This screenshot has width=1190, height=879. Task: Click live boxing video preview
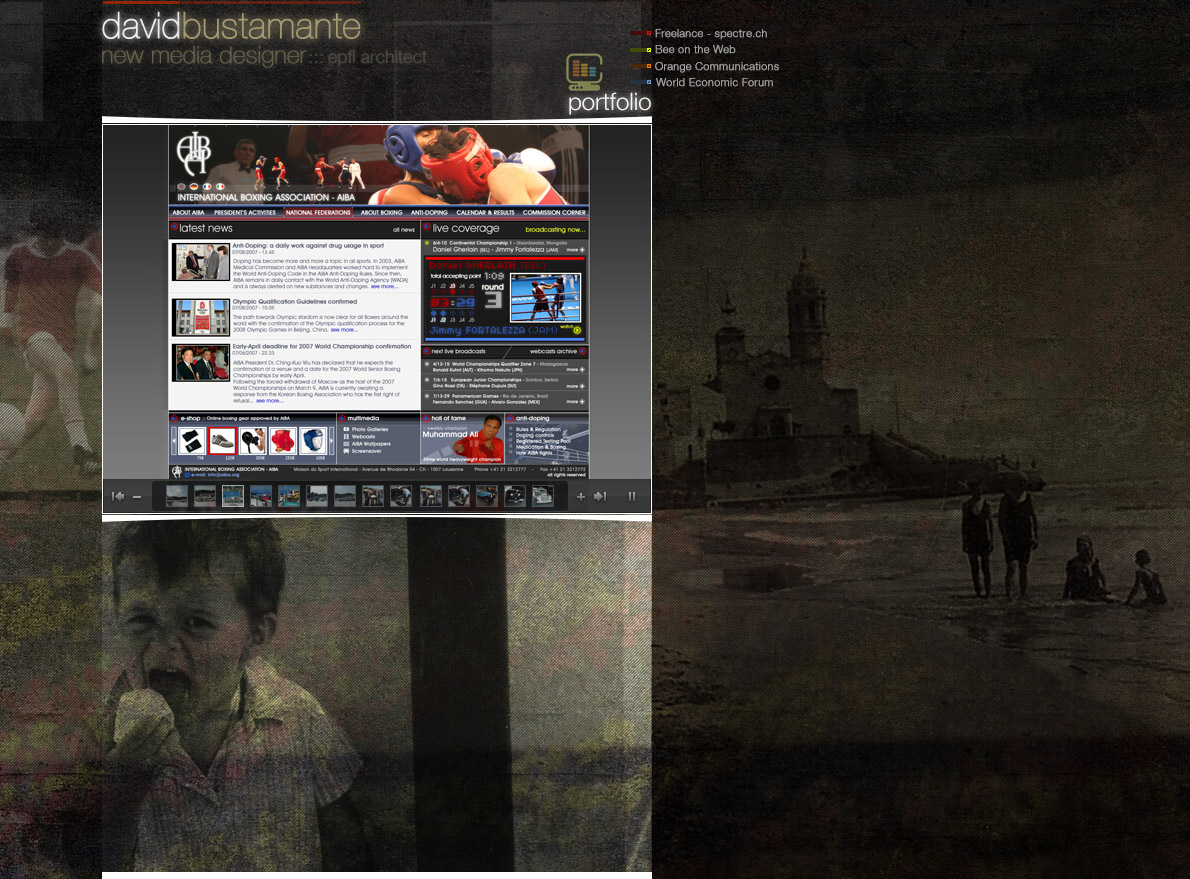coord(546,298)
